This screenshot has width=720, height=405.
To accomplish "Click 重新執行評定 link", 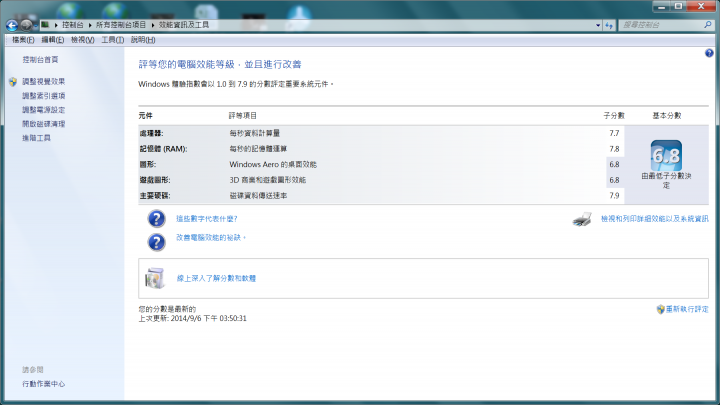I will click(687, 309).
